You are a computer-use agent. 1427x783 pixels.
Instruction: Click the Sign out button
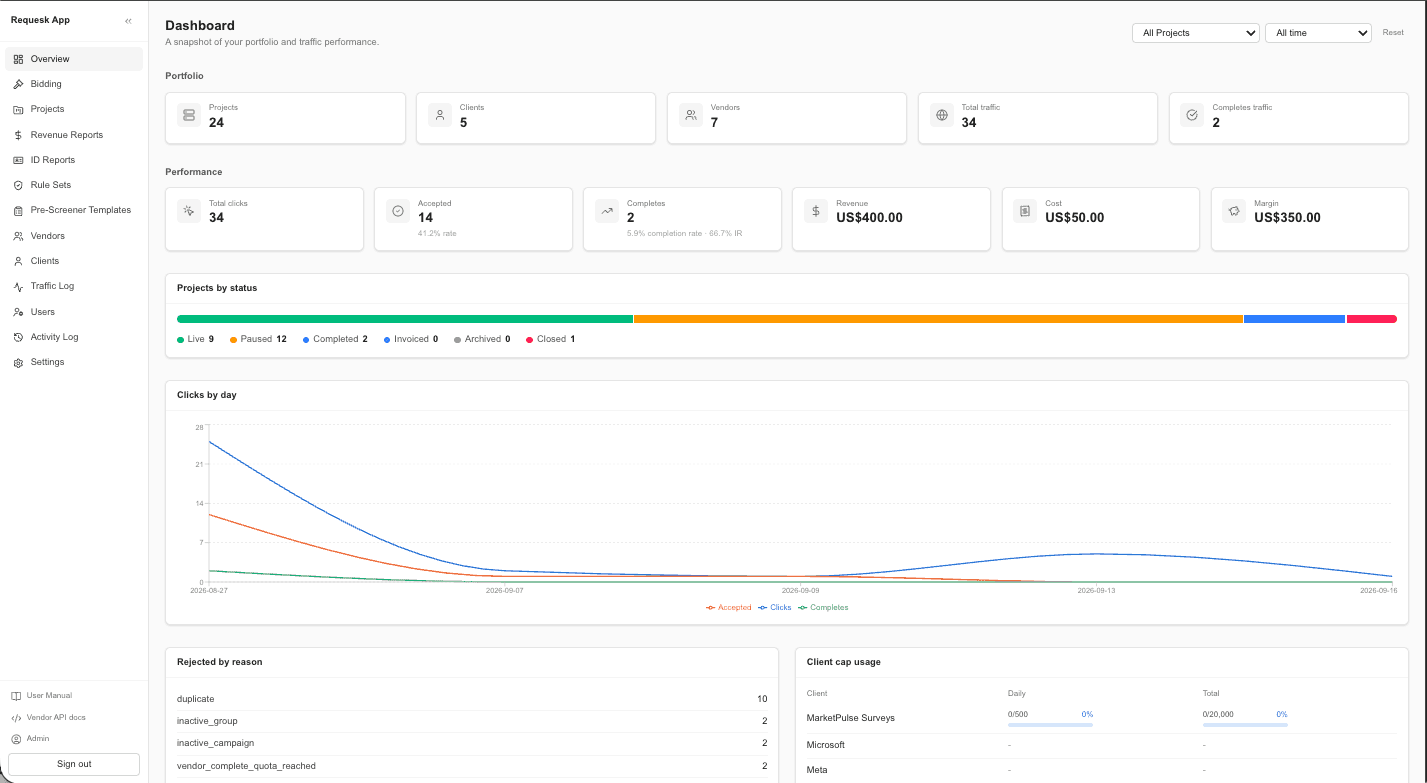[x=74, y=764]
